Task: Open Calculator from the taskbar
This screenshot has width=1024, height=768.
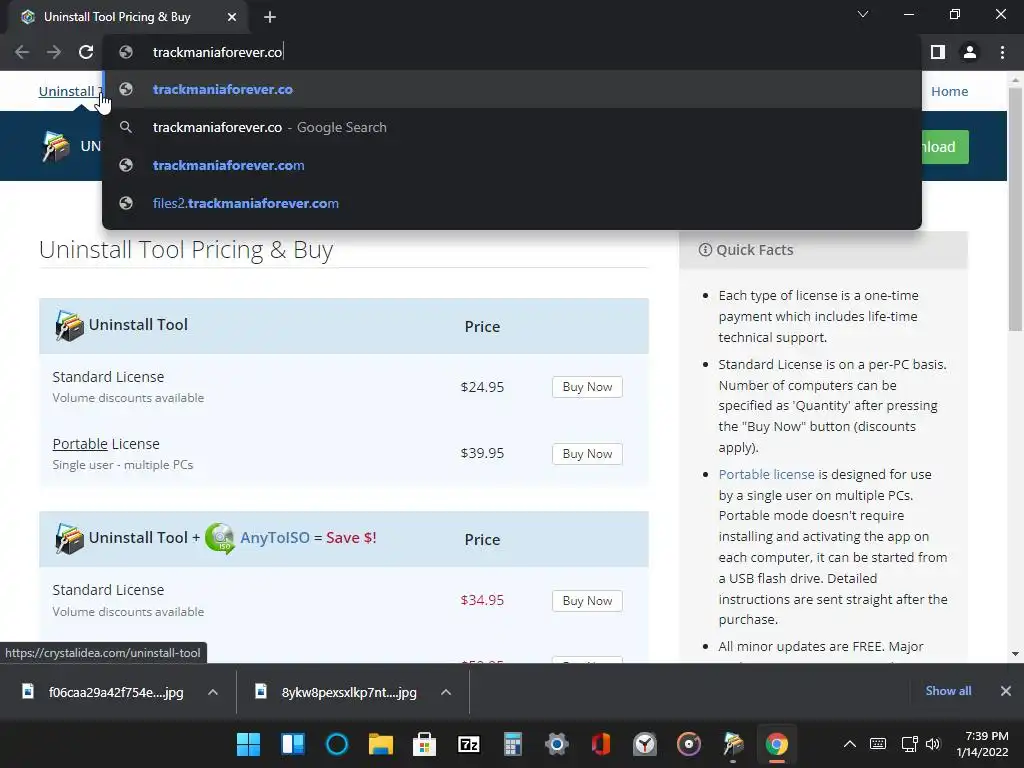Action: pyautogui.click(x=513, y=744)
